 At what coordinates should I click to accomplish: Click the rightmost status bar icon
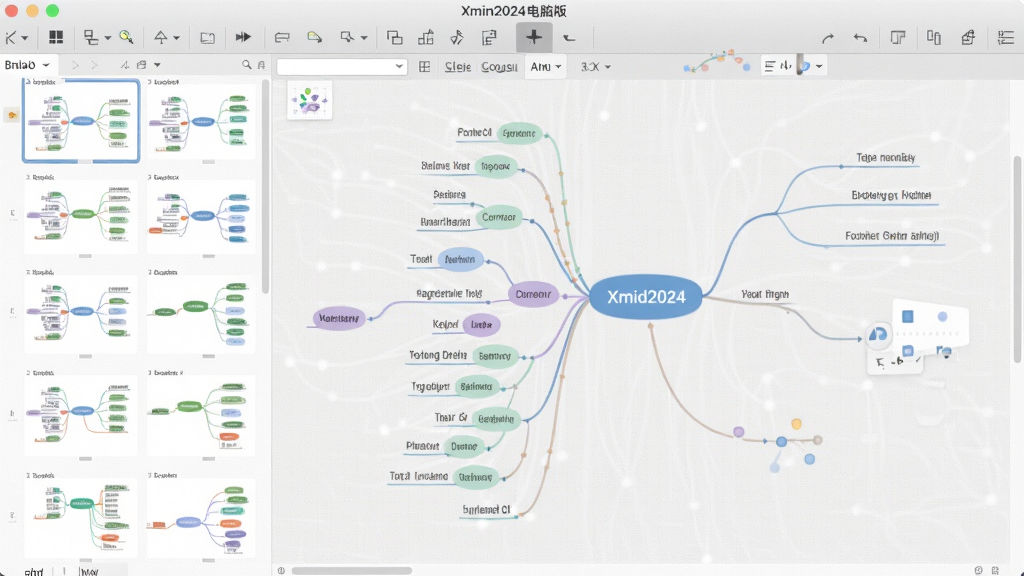click(995, 571)
